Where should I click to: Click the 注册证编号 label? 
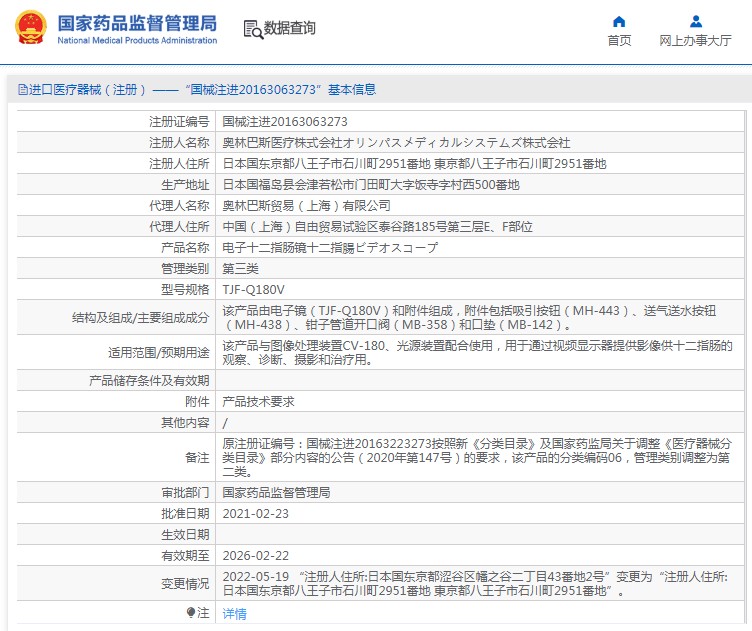[x=179, y=122]
